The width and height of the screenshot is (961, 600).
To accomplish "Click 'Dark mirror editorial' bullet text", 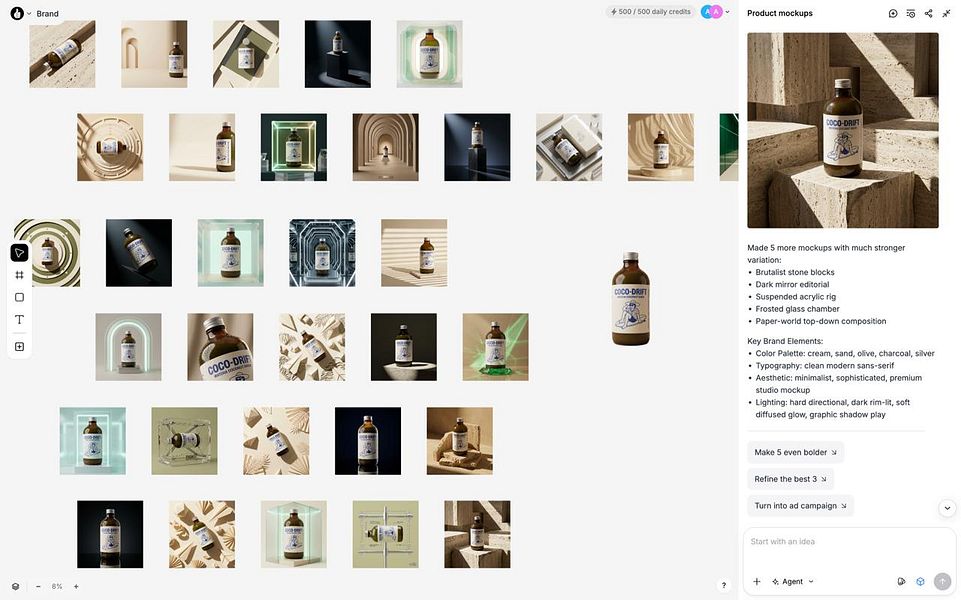I will tap(792, 284).
